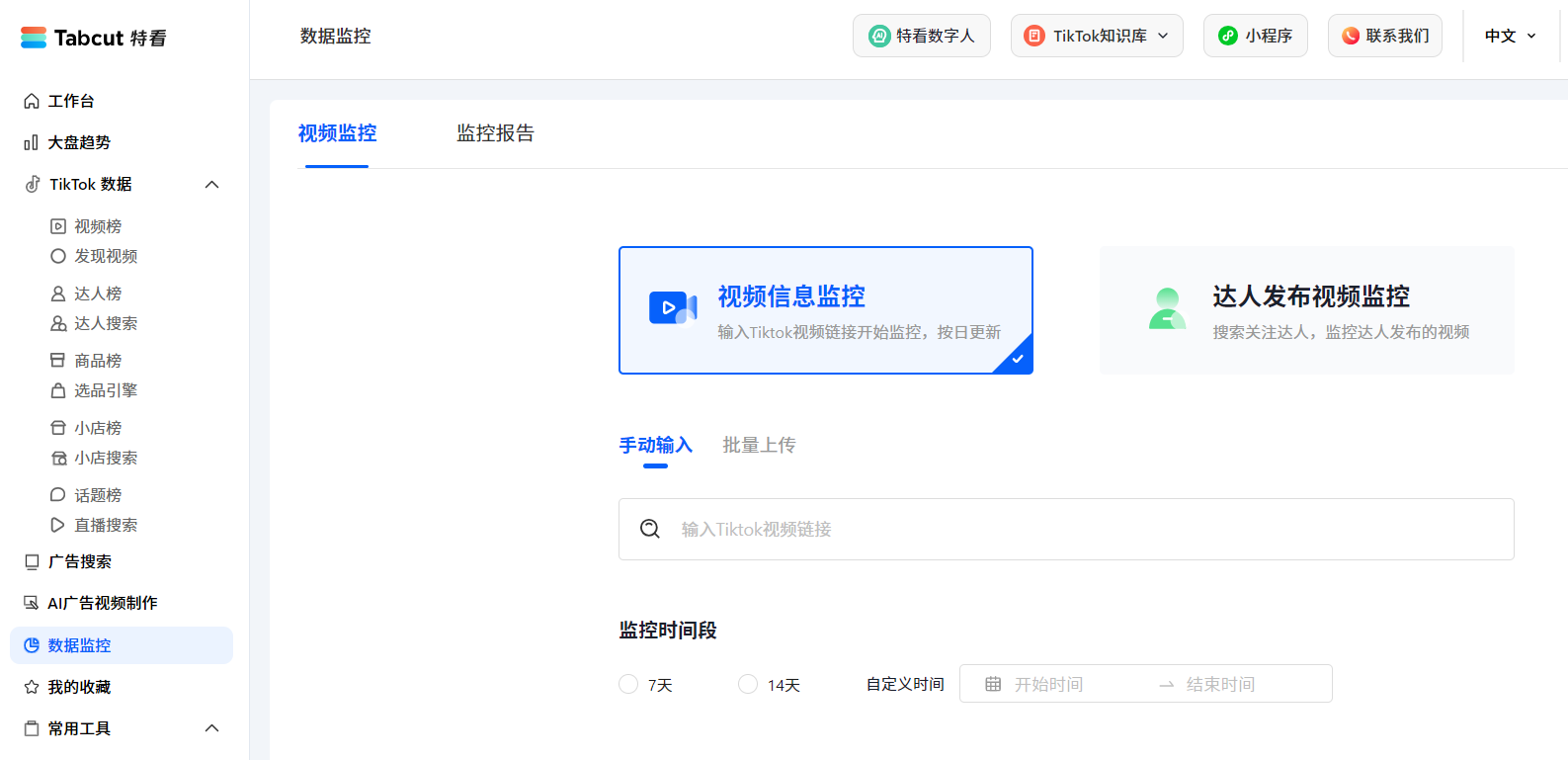Click the box icon beside 商品榜

58,361
